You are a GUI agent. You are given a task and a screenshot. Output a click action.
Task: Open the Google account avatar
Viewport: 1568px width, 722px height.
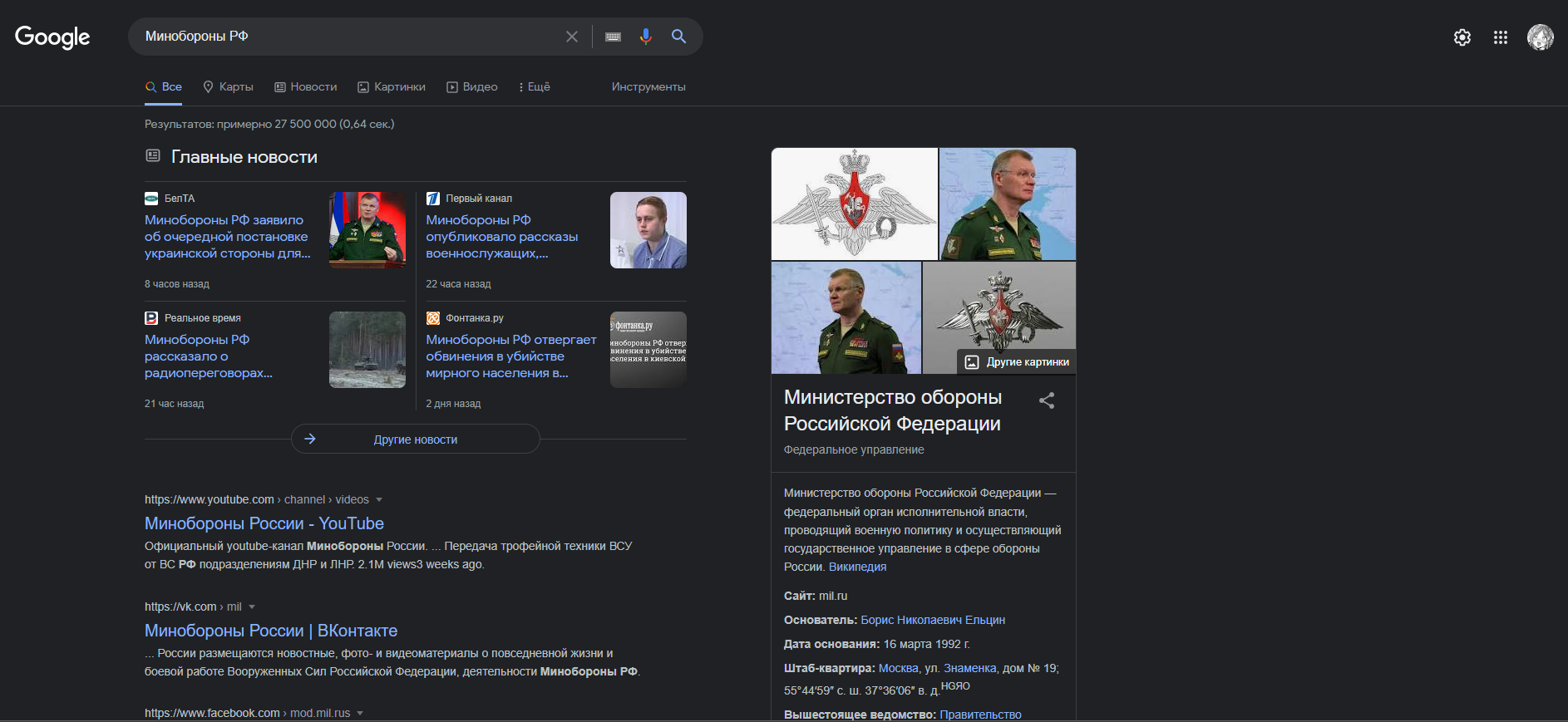(1540, 37)
